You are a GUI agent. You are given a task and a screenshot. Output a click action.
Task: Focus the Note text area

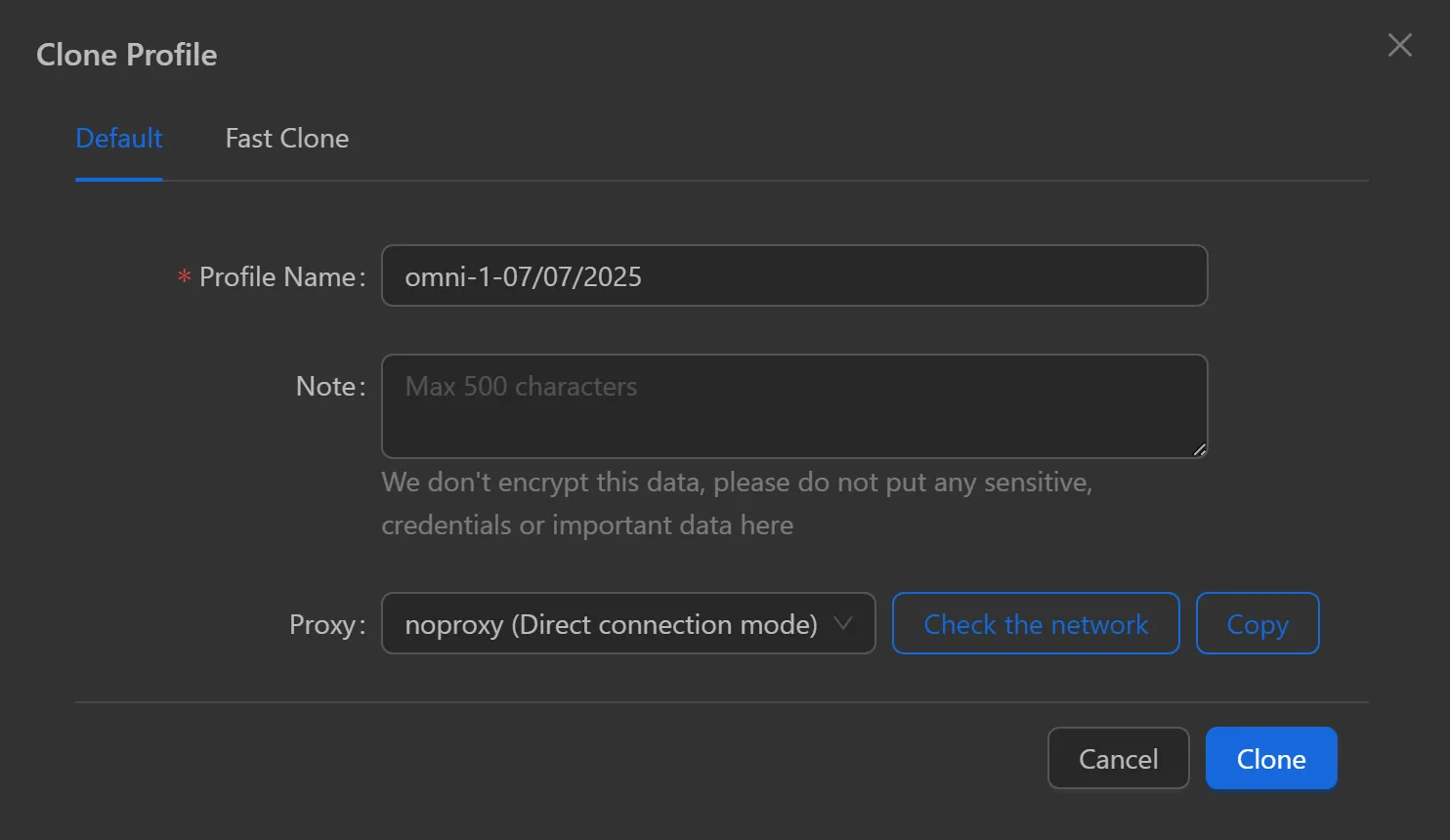point(793,405)
